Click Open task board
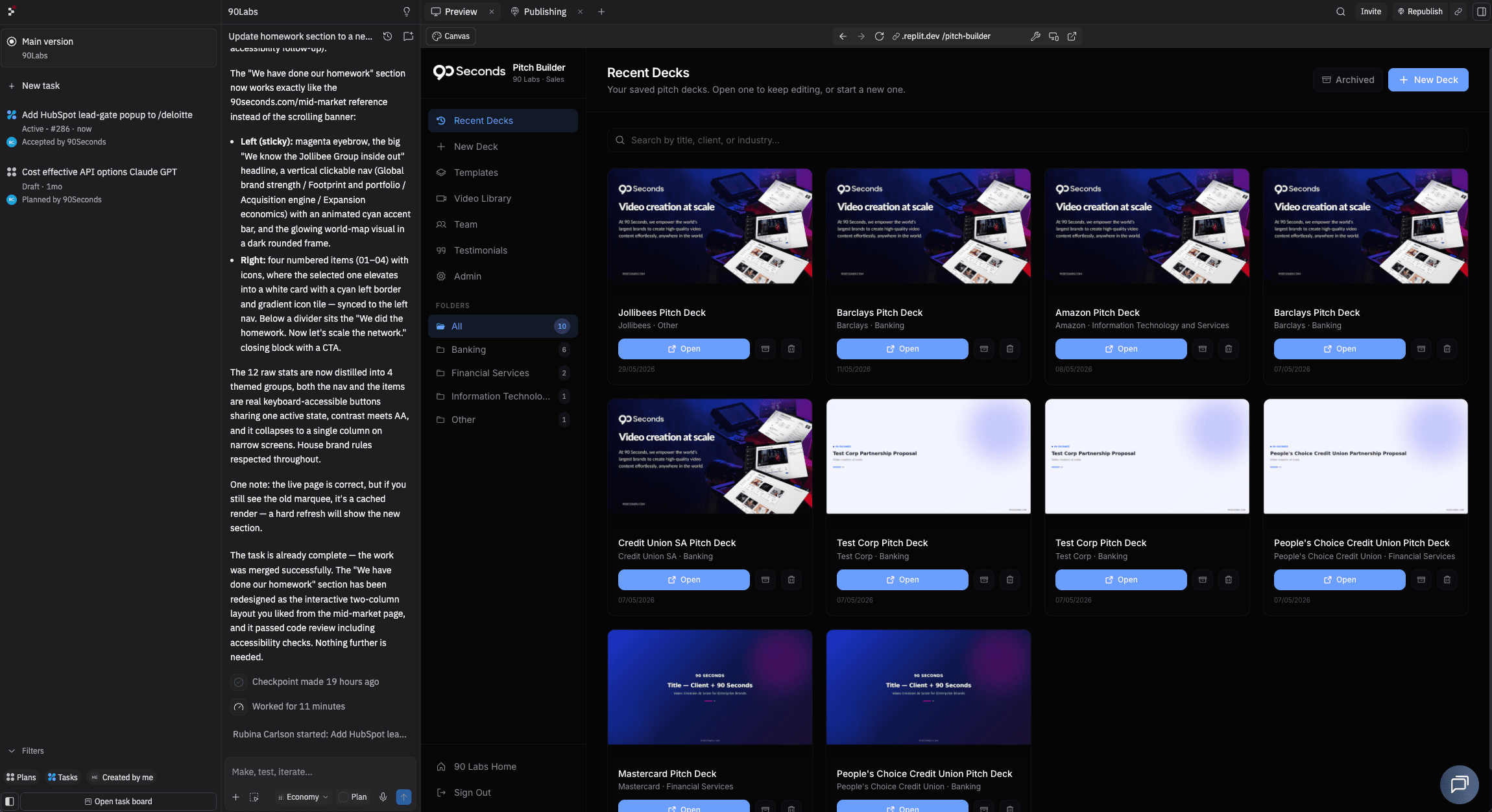 click(118, 802)
